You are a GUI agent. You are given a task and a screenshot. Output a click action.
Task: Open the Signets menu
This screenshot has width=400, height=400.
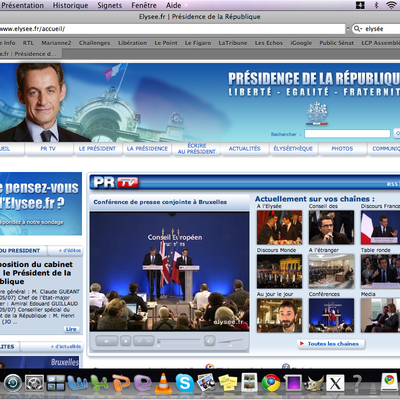point(110,5)
